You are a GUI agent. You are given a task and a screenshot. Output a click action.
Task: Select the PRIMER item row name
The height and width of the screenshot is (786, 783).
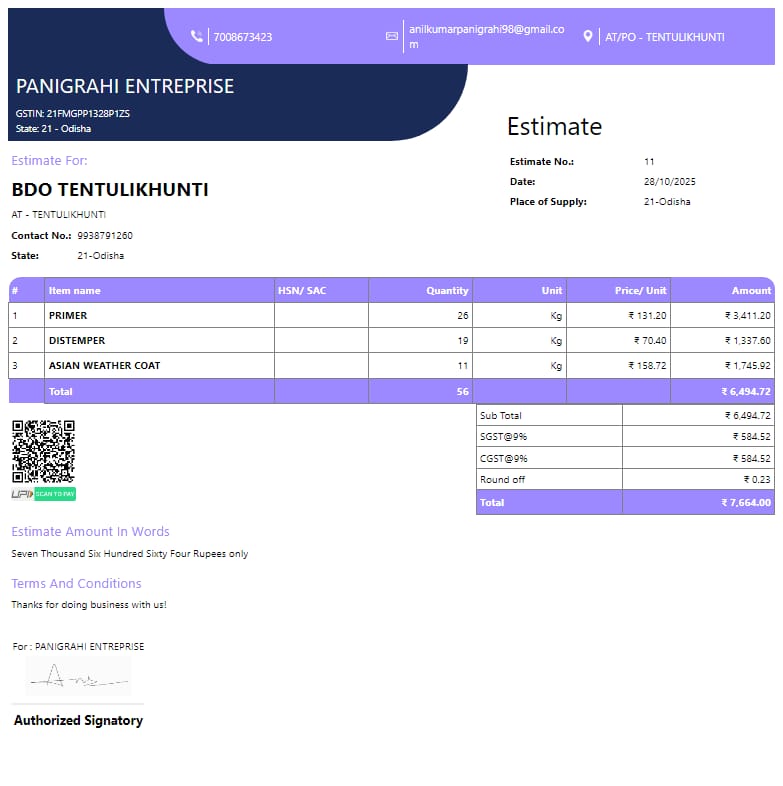pyautogui.click(x=68, y=316)
